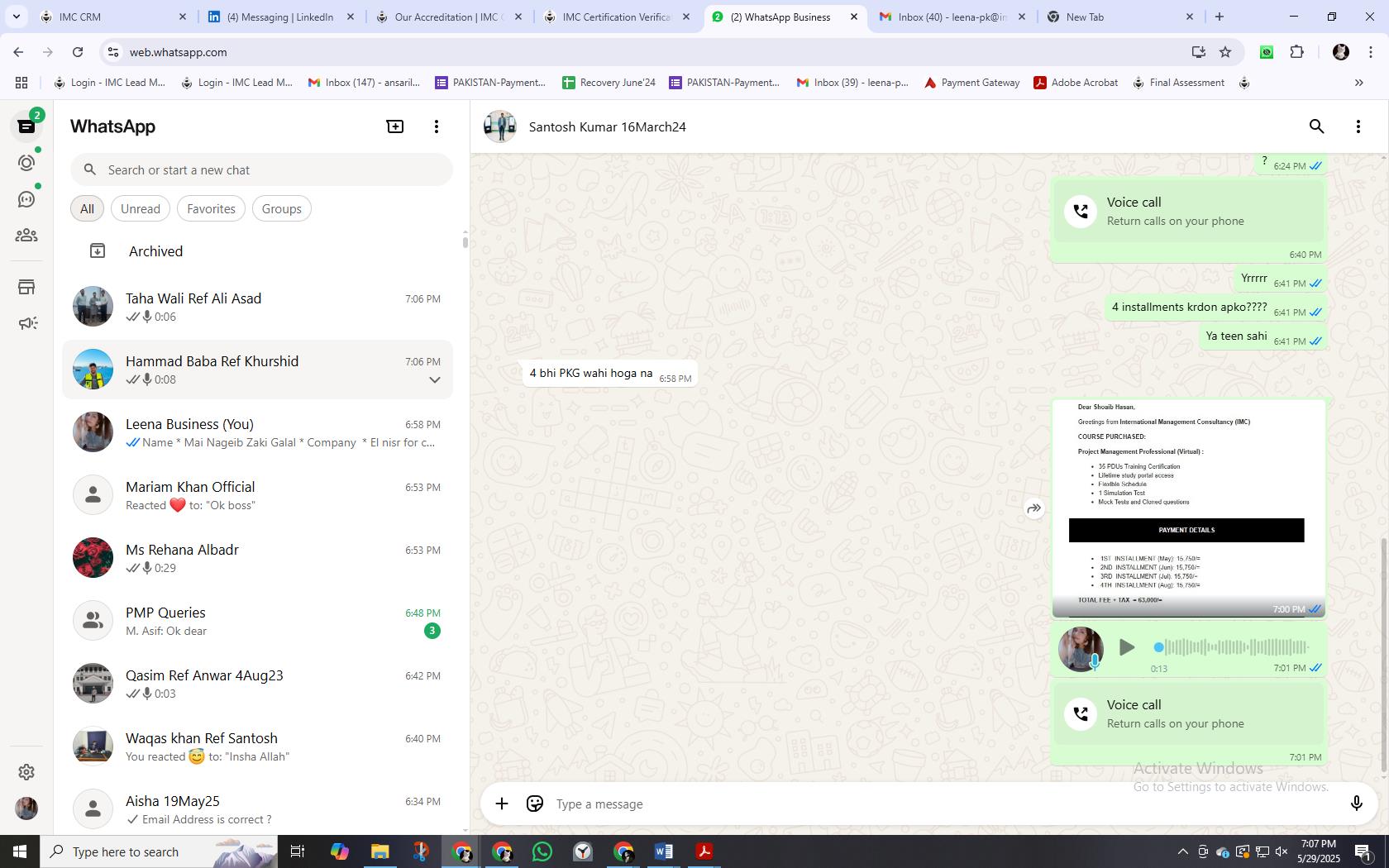
Task: Open WhatsApp Settings gear icon
Action: (26, 772)
